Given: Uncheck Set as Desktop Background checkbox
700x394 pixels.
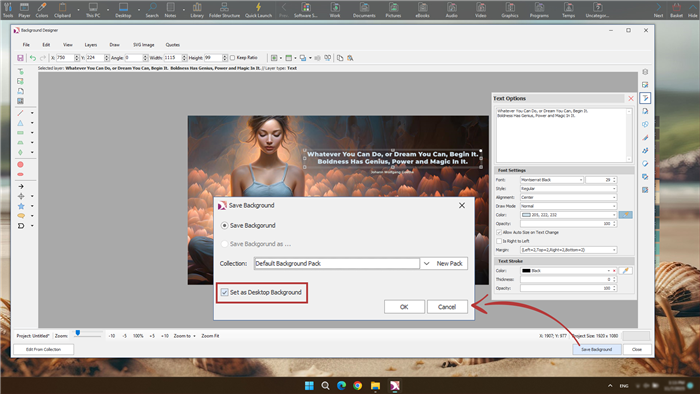Looking at the screenshot, I should pyautogui.click(x=225, y=293).
